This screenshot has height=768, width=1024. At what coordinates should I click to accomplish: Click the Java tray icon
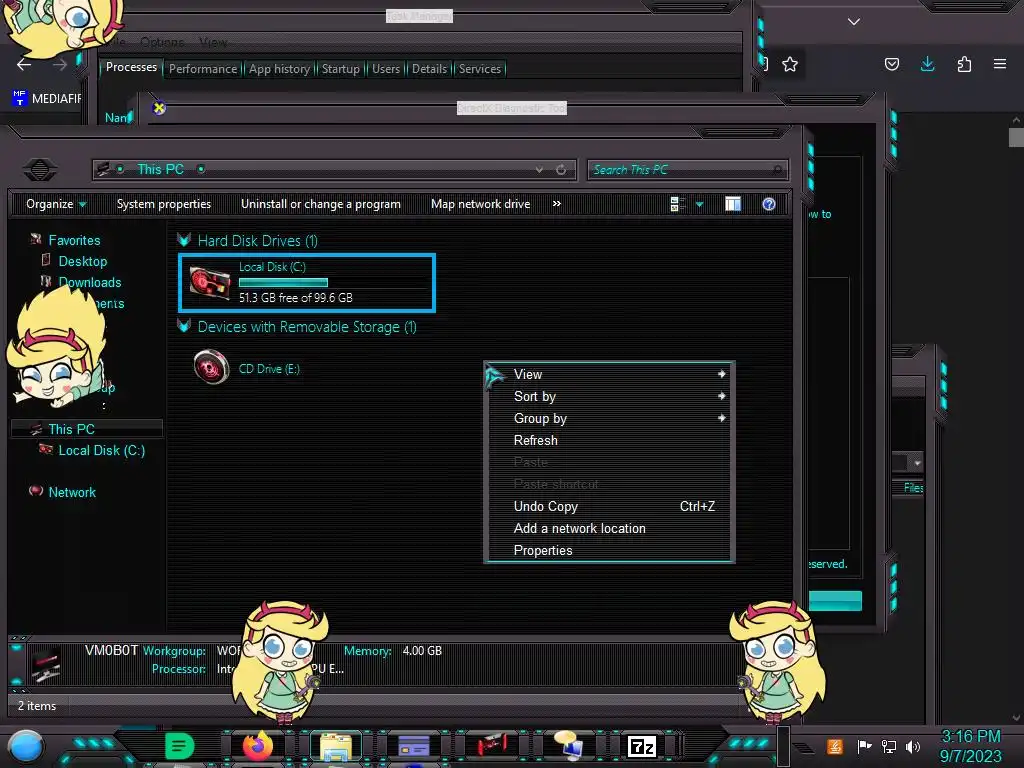(x=835, y=746)
